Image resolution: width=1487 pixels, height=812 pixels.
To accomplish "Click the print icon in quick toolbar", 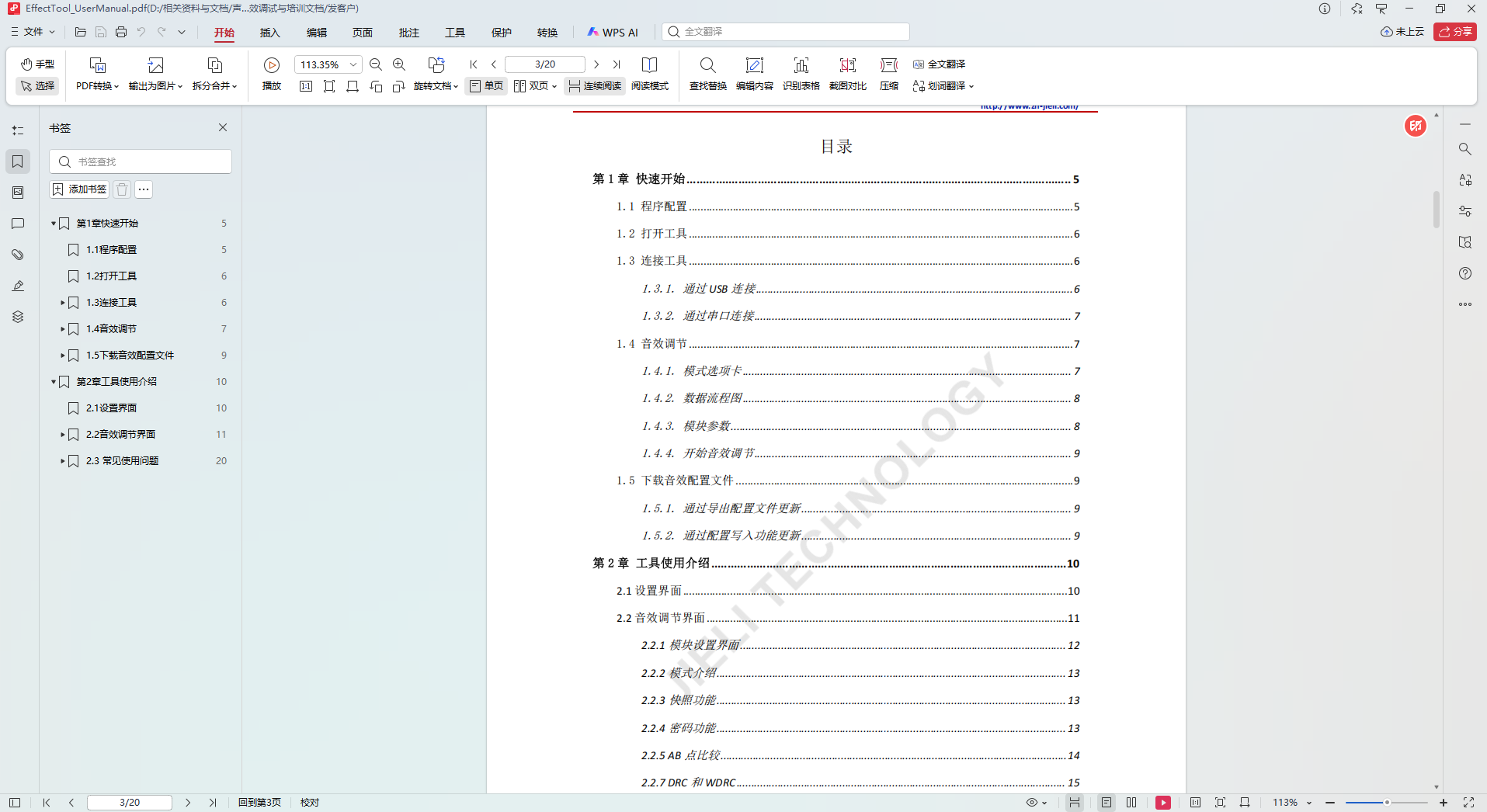I will 121,32.
